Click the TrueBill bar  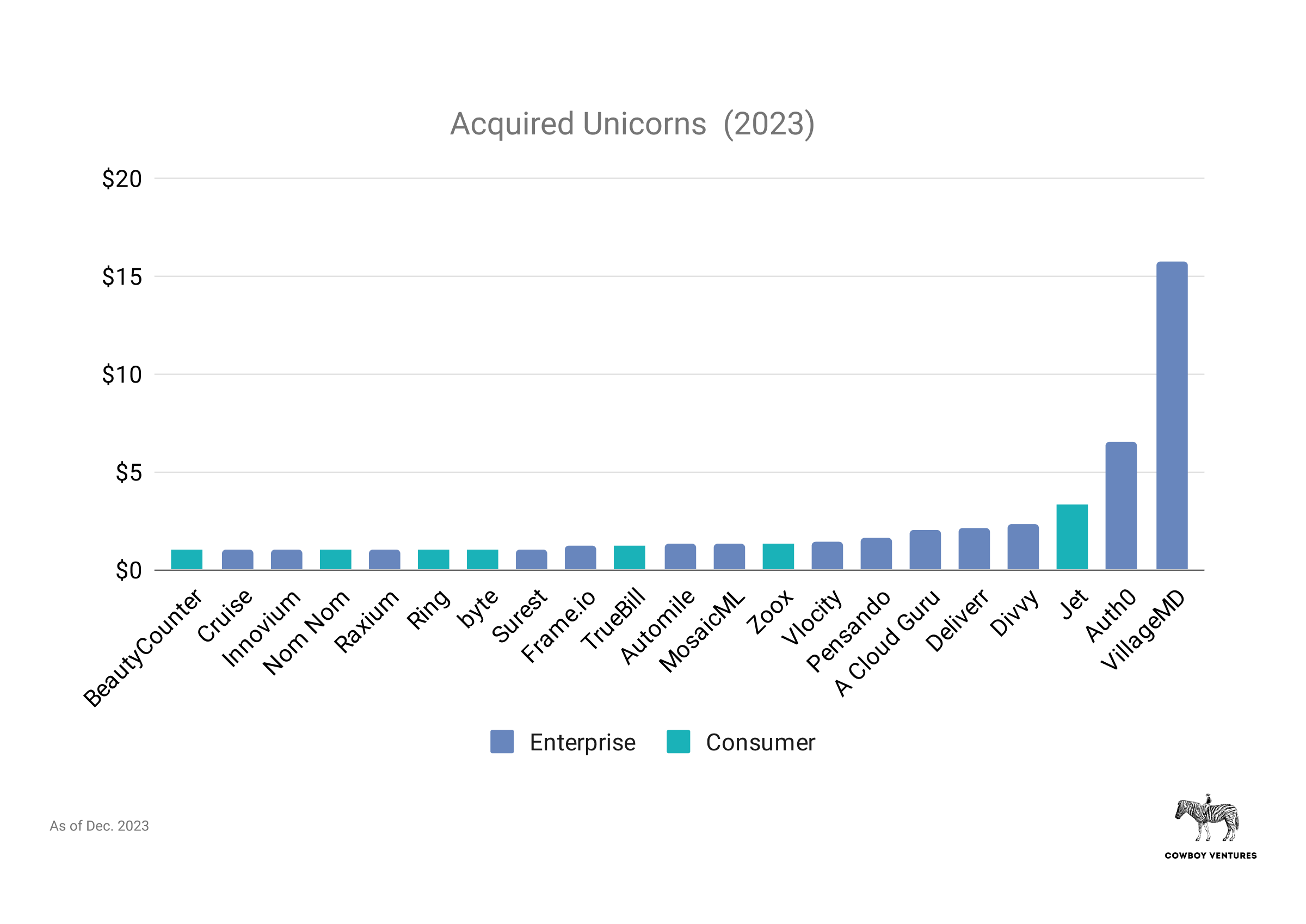point(629,558)
